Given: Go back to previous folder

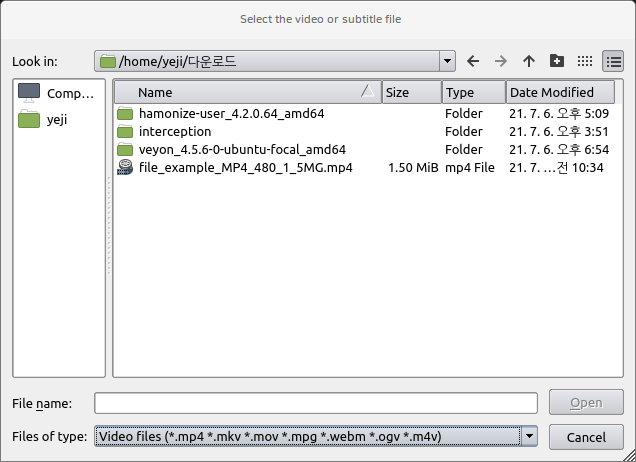Looking at the screenshot, I should (473, 61).
